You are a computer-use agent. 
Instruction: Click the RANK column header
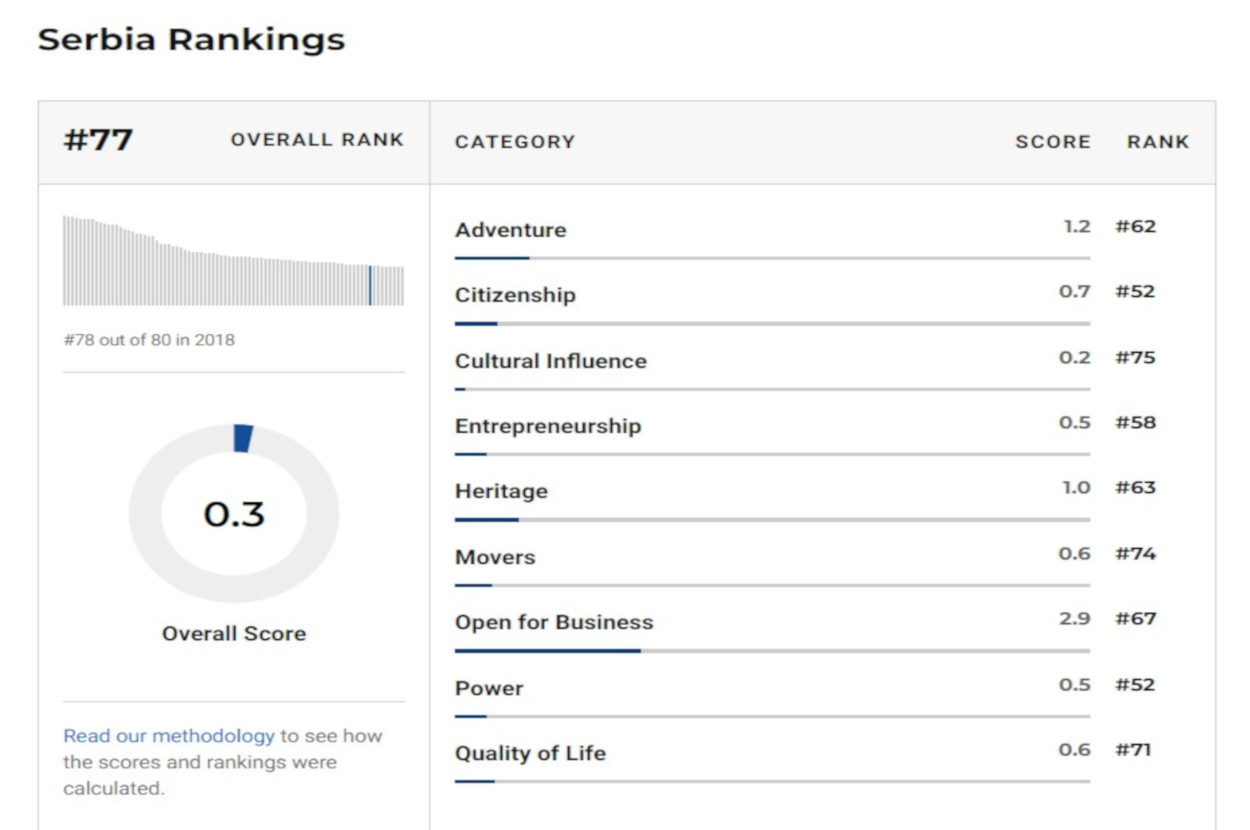(x=1158, y=142)
